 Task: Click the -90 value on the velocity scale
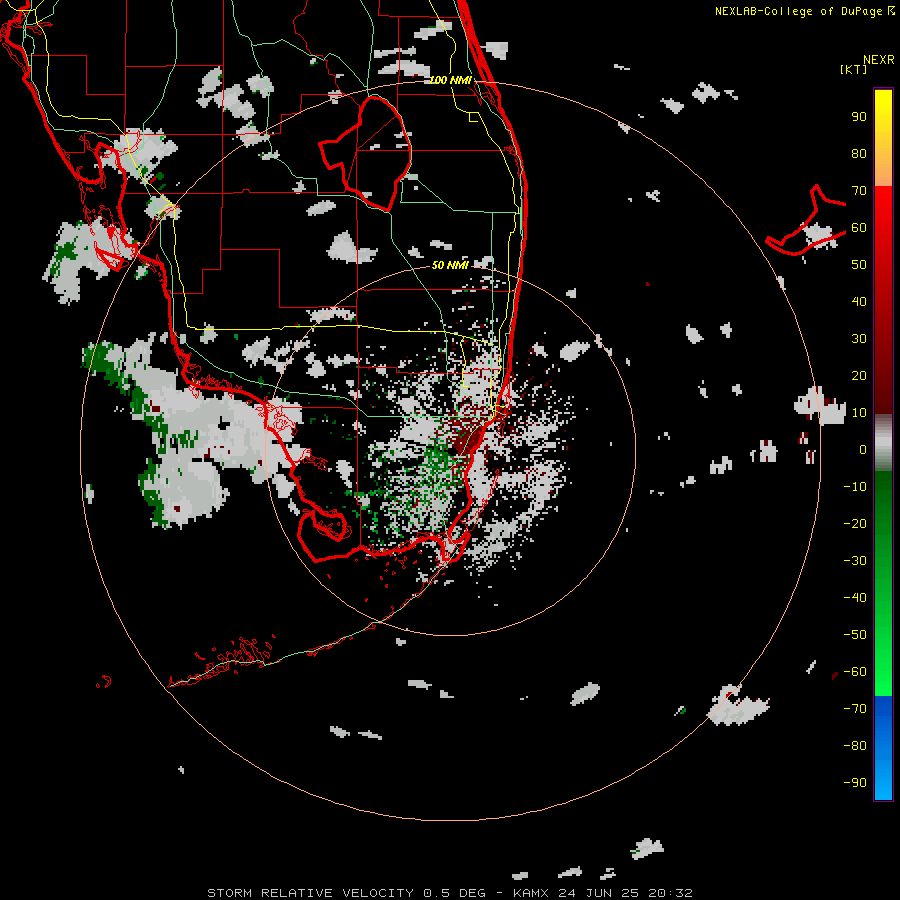coord(855,782)
